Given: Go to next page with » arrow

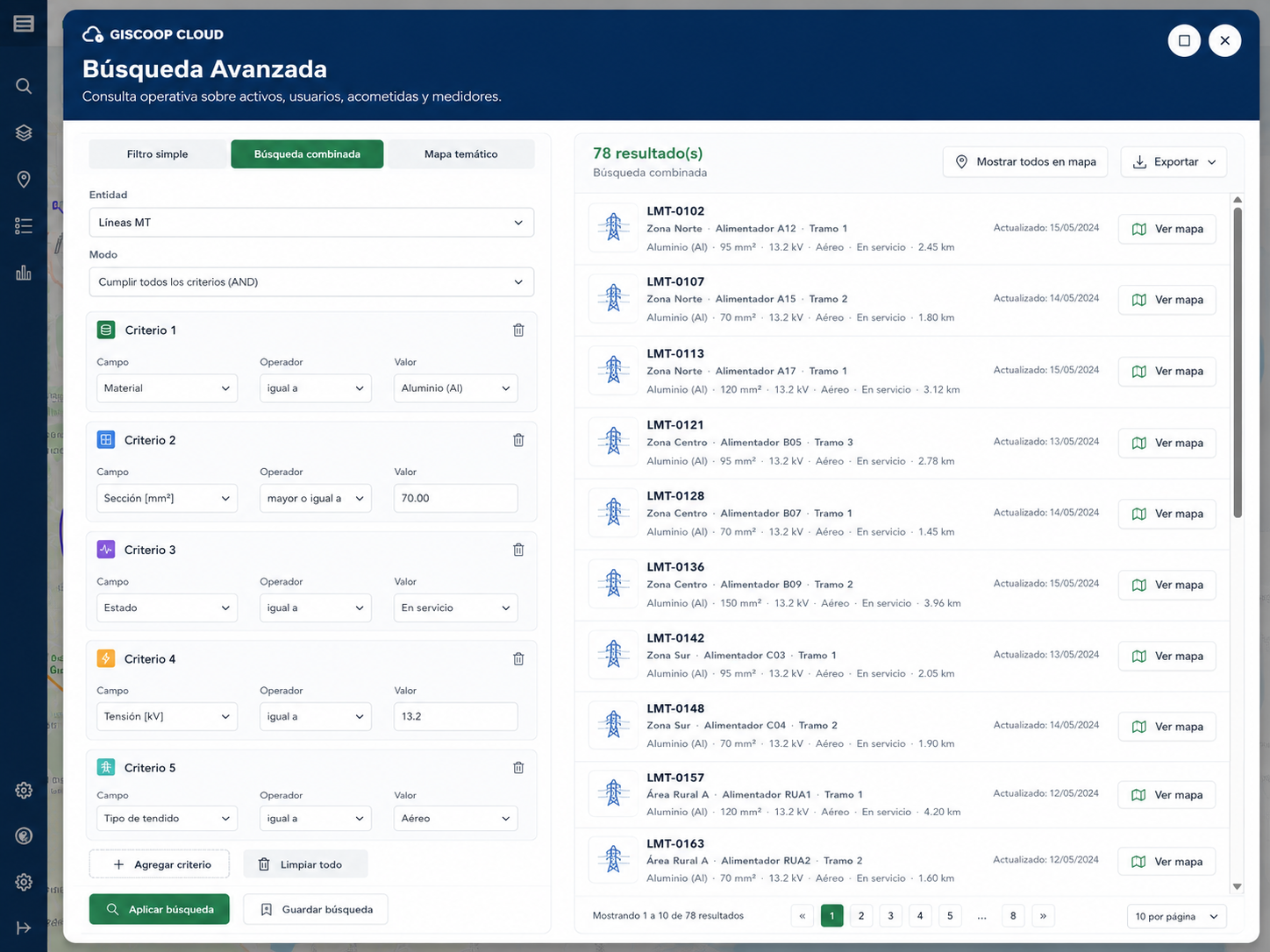Looking at the screenshot, I should [1043, 916].
